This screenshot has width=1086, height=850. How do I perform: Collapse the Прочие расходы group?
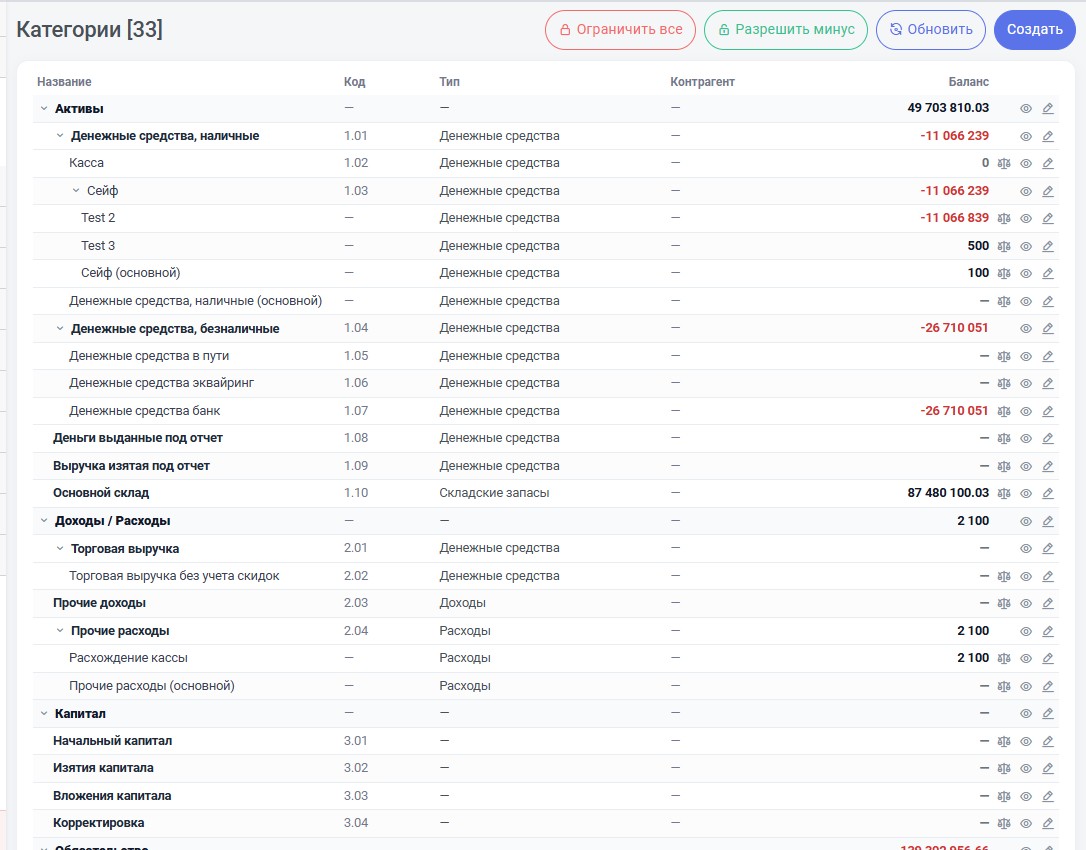tap(60, 630)
